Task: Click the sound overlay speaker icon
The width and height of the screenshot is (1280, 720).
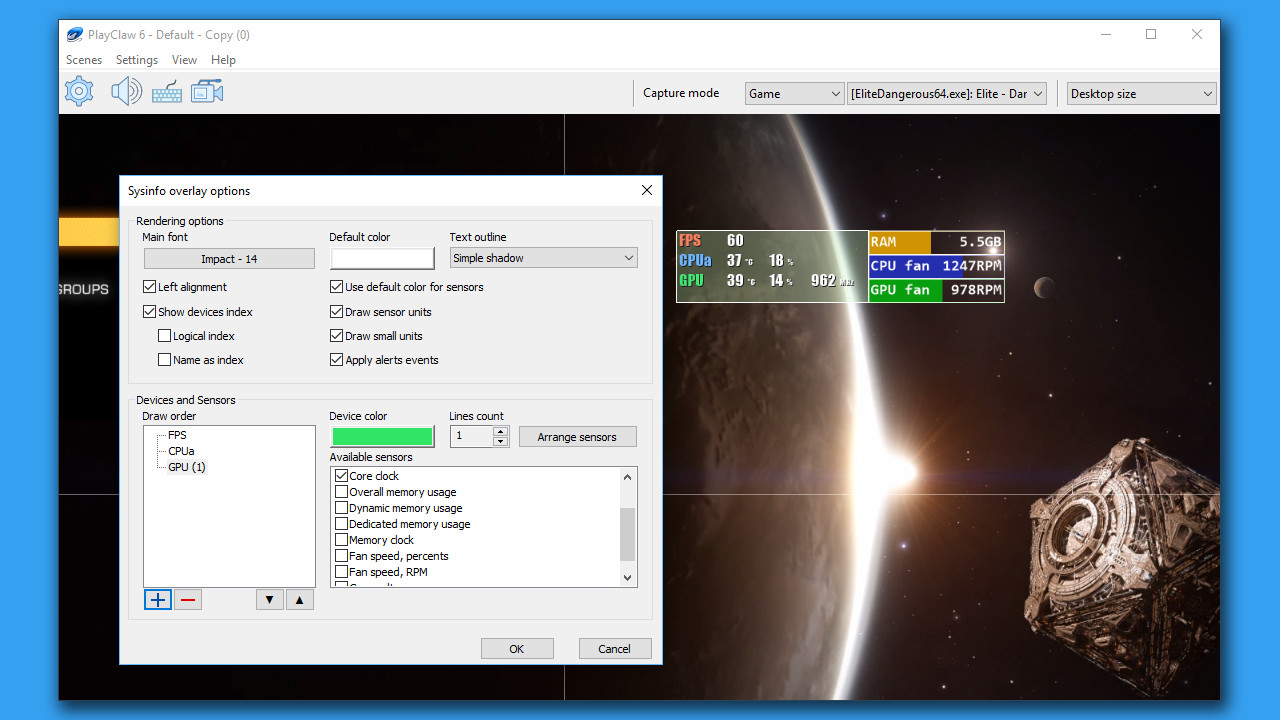Action: (126, 90)
